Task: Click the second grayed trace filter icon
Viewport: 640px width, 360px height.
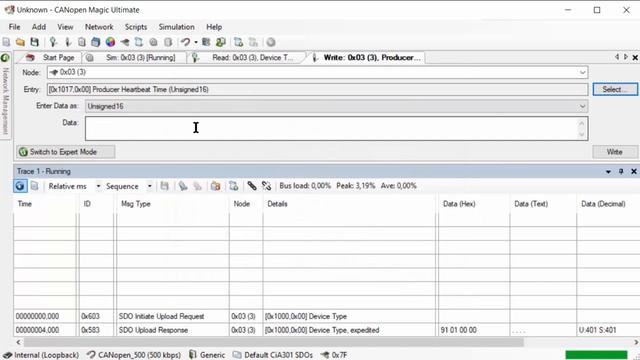Action: point(198,186)
